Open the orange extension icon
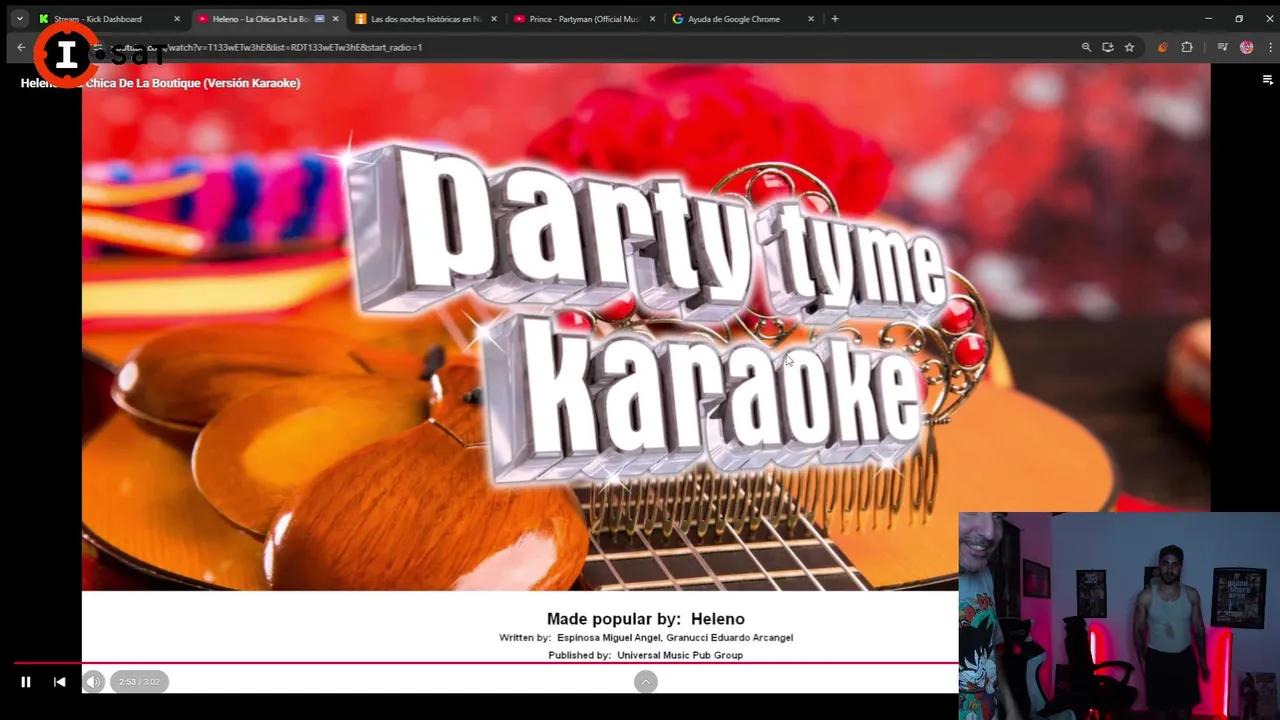 [x=1162, y=47]
